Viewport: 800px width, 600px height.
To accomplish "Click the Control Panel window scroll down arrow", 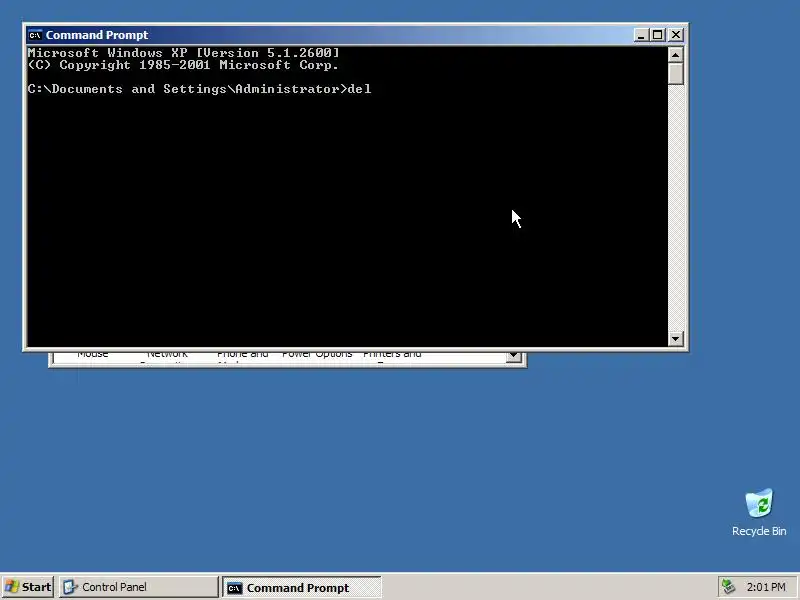I will [x=514, y=356].
